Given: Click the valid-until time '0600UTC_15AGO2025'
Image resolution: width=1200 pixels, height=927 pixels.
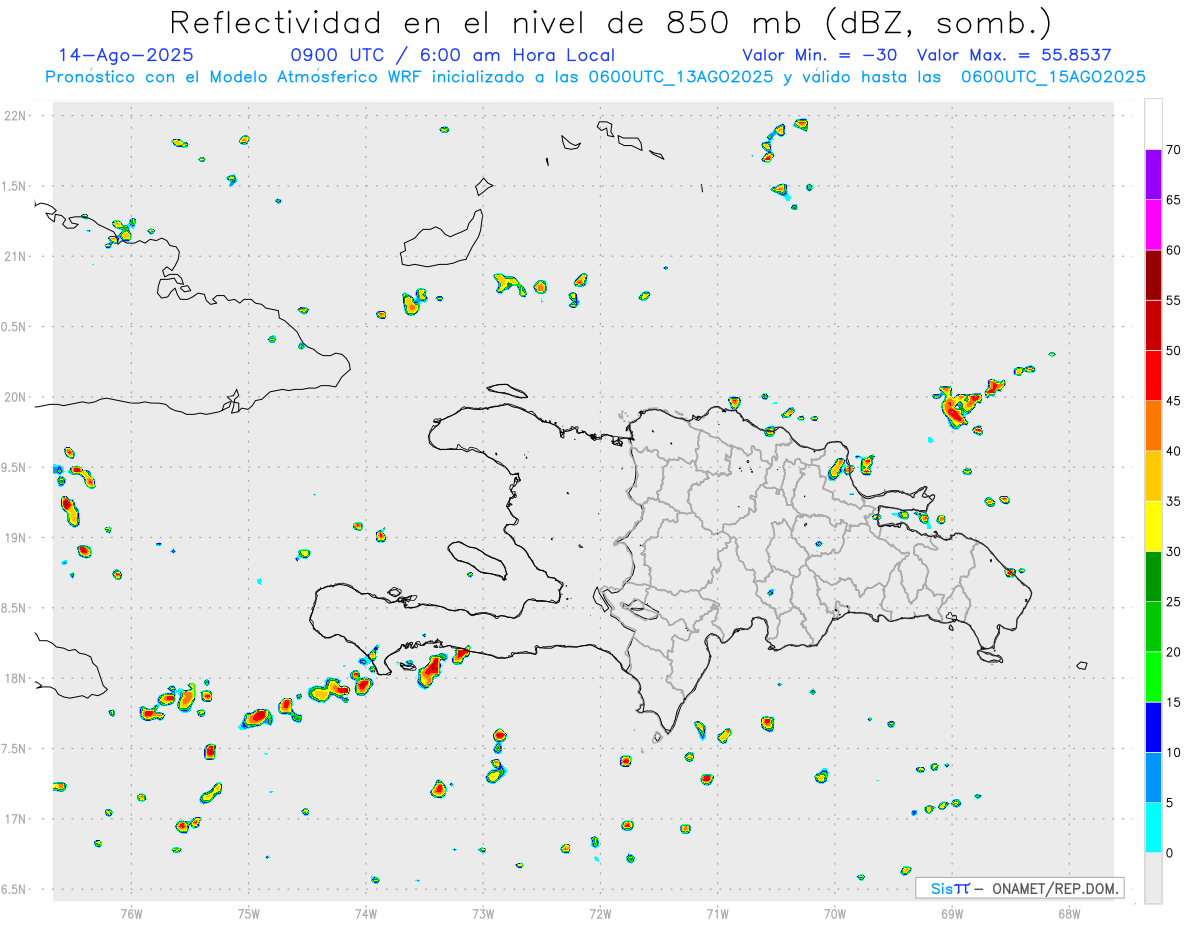Looking at the screenshot, I should tap(1053, 77).
